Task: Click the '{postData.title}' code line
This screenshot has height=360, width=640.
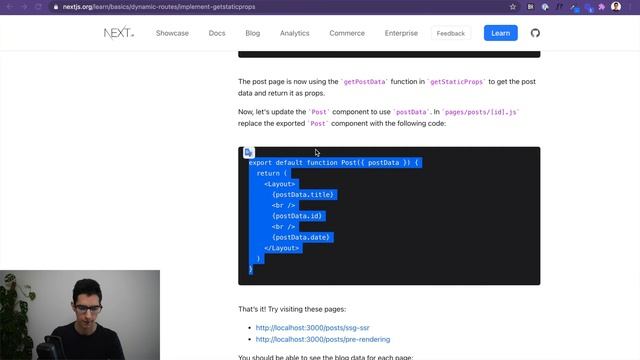Action: 302,195
